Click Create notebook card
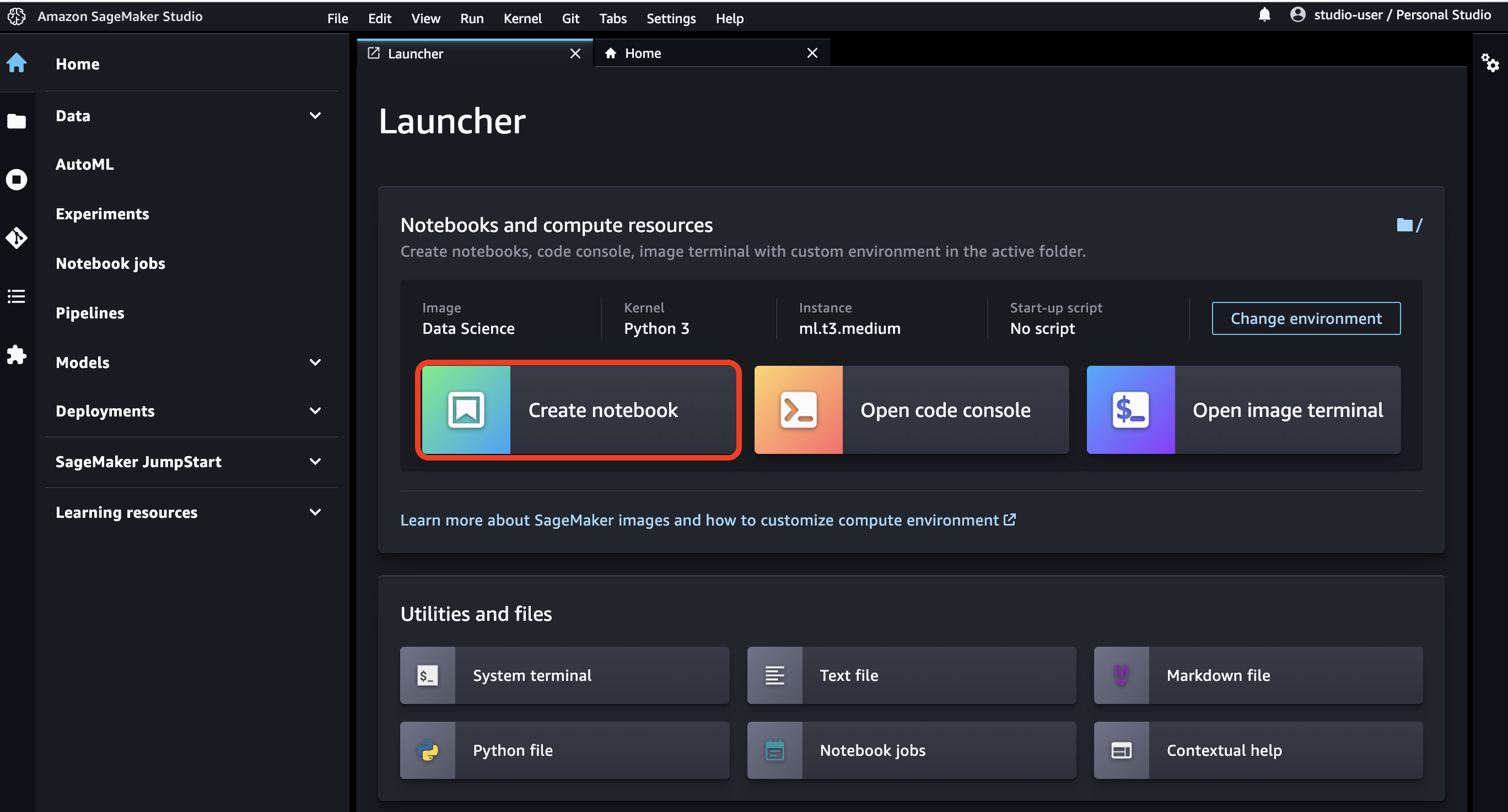This screenshot has width=1508, height=812. tap(578, 410)
